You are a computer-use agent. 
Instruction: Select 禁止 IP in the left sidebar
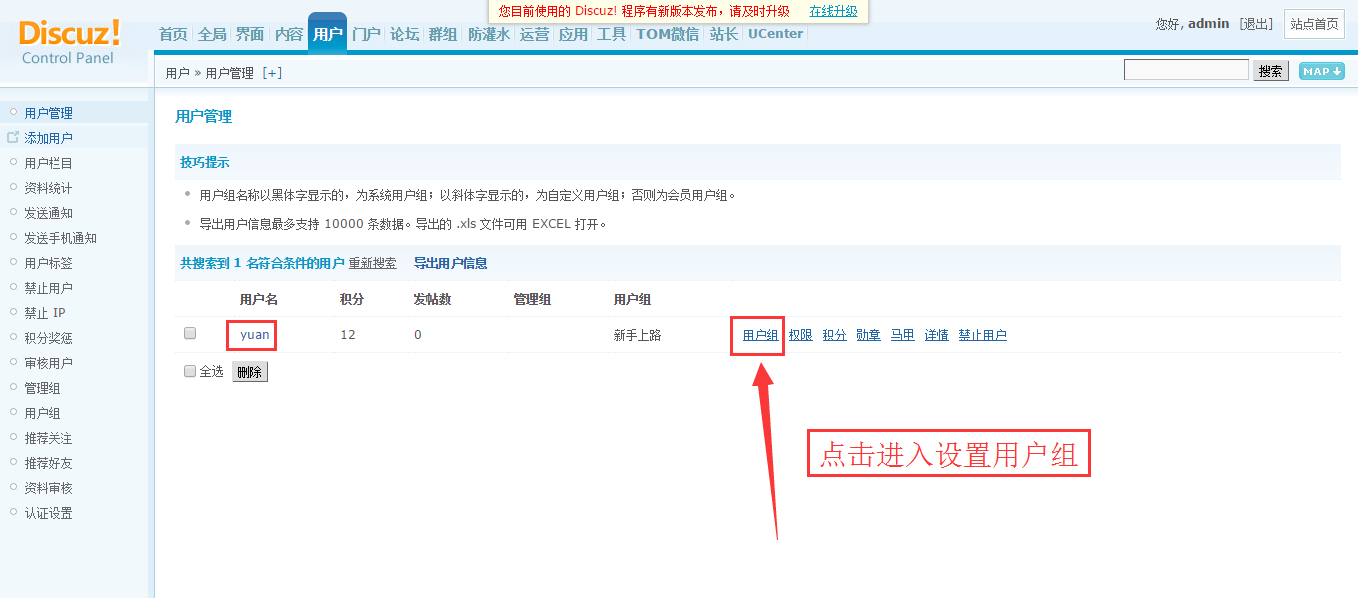(45, 313)
